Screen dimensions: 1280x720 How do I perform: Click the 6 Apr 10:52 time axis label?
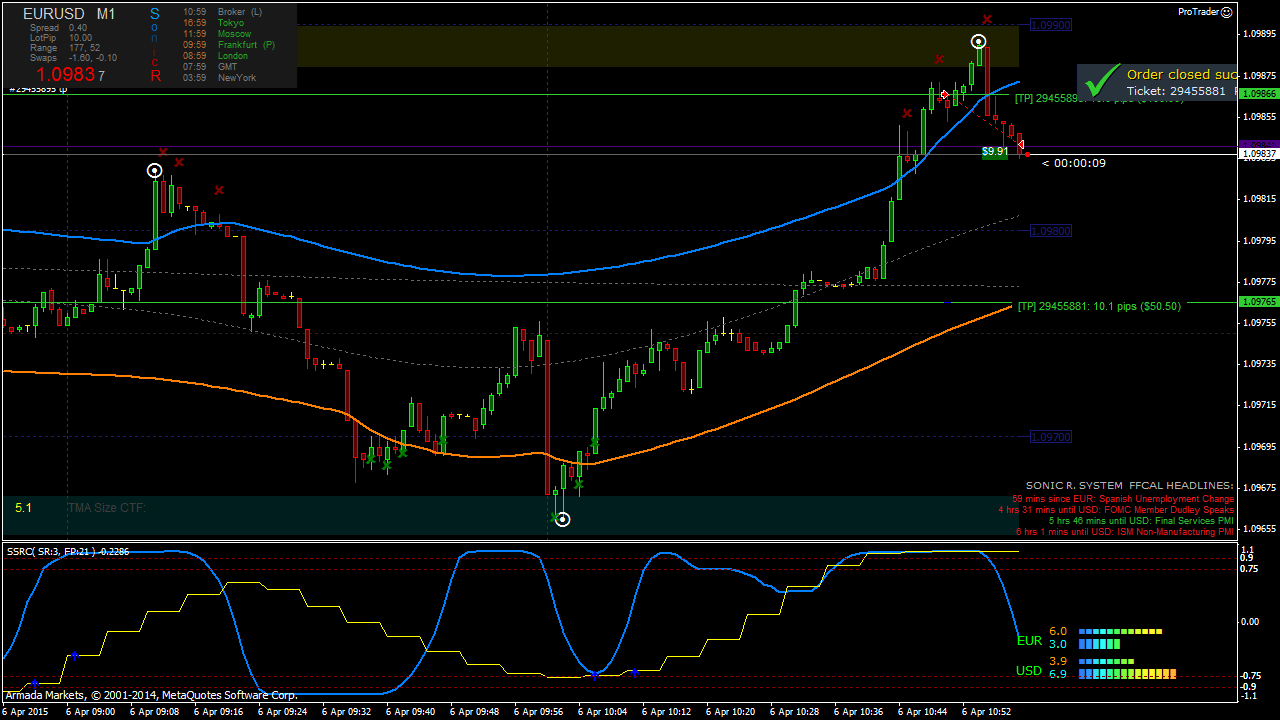coord(987,712)
